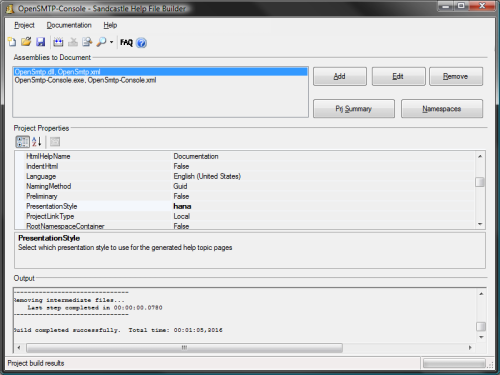Click the property grid scrollbar thumb
Image resolution: width=500 pixels, height=375 pixels.
point(480,182)
